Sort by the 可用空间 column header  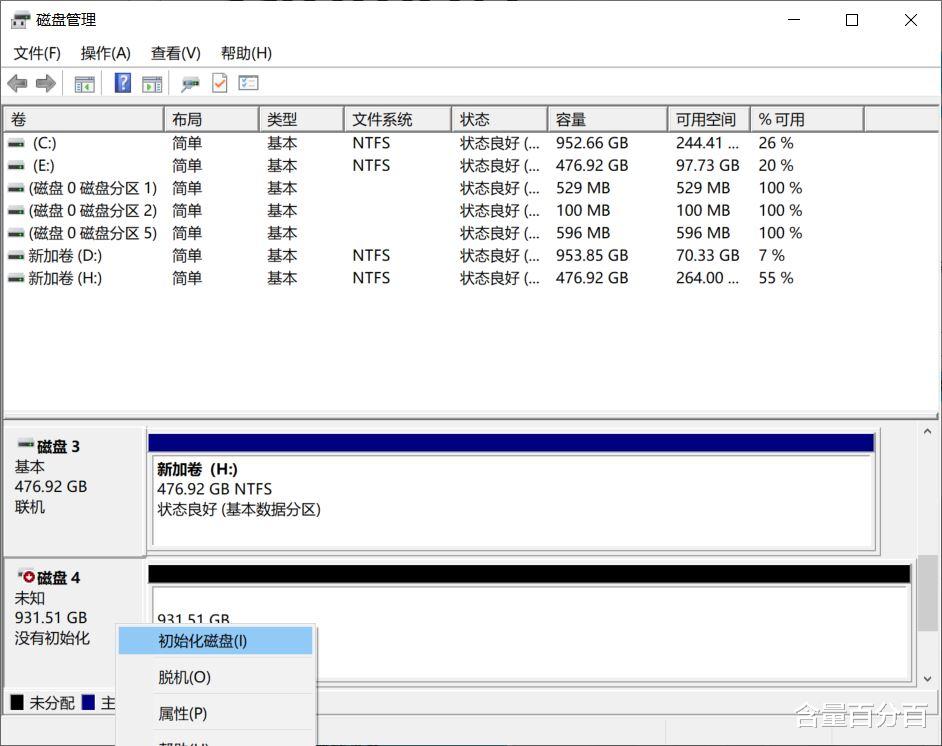pos(709,120)
